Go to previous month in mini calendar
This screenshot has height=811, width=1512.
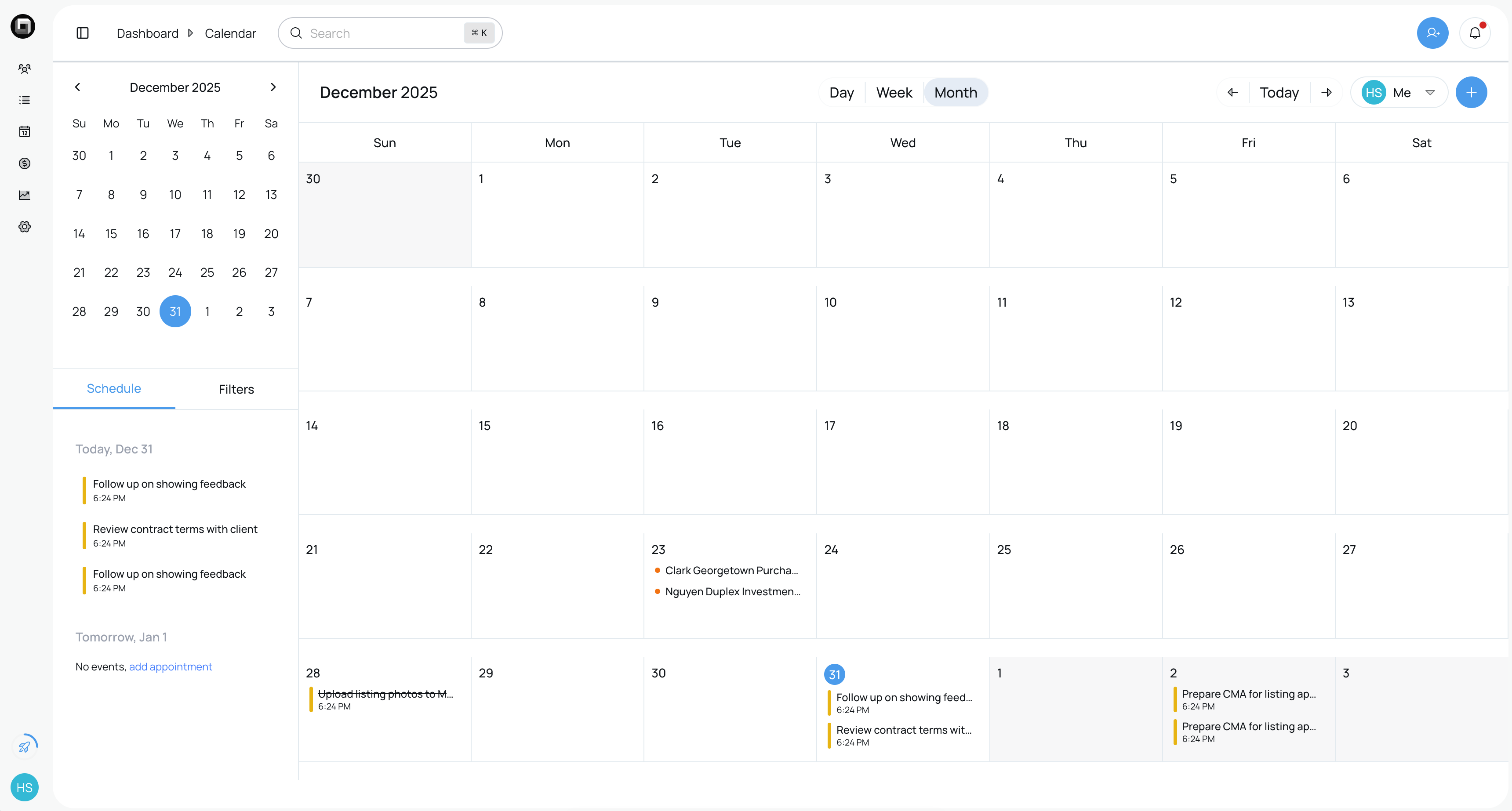point(77,87)
